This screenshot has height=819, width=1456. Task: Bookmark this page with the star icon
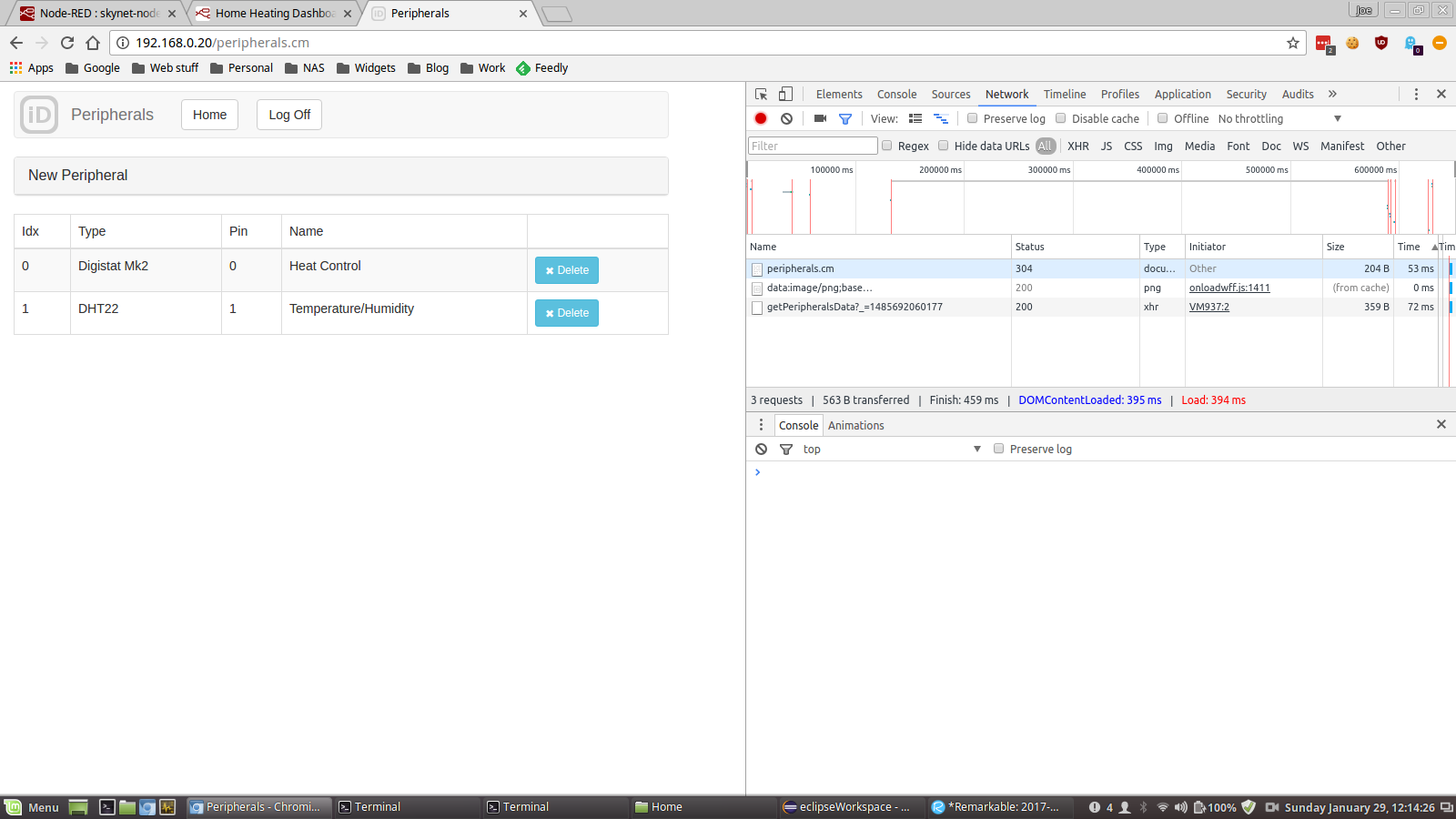(1292, 43)
